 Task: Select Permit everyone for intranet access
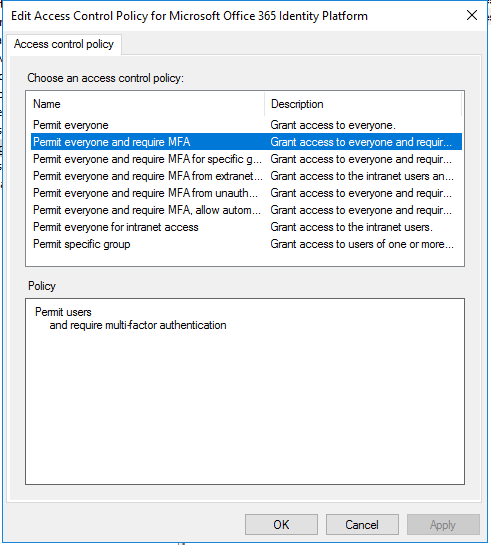[246, 227]
